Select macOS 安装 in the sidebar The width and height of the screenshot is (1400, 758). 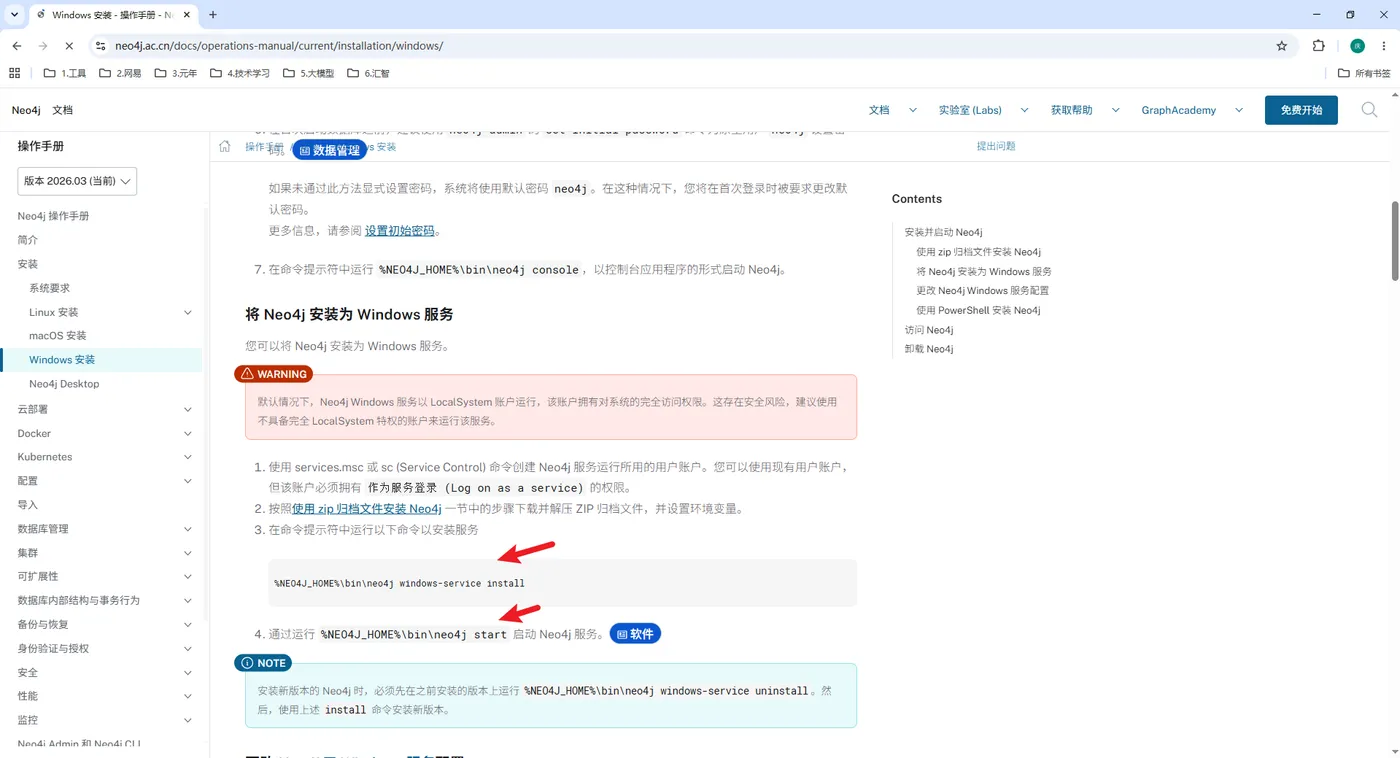pos(58,336)
